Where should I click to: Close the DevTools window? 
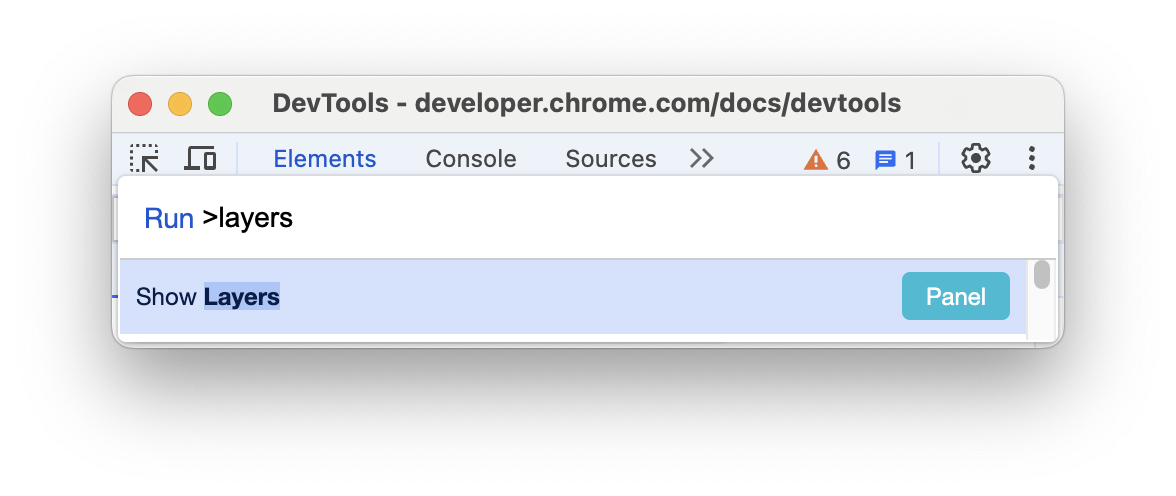click(x=140, y=104)
